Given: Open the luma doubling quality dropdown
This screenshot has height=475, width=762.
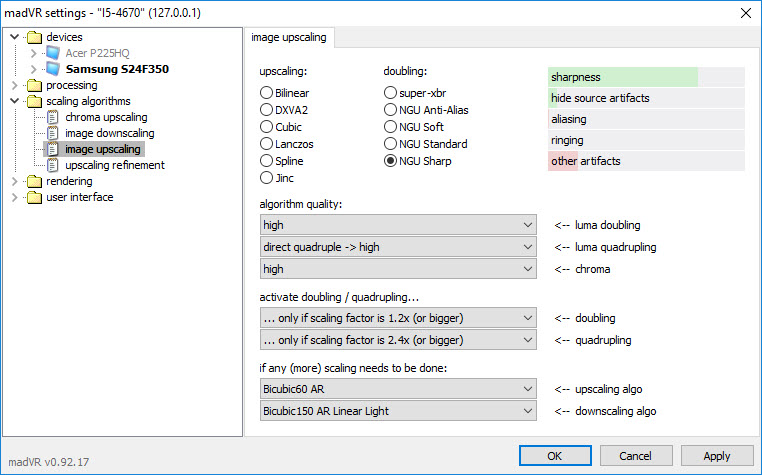Looking at the screenshot, I should coord(398,225).
